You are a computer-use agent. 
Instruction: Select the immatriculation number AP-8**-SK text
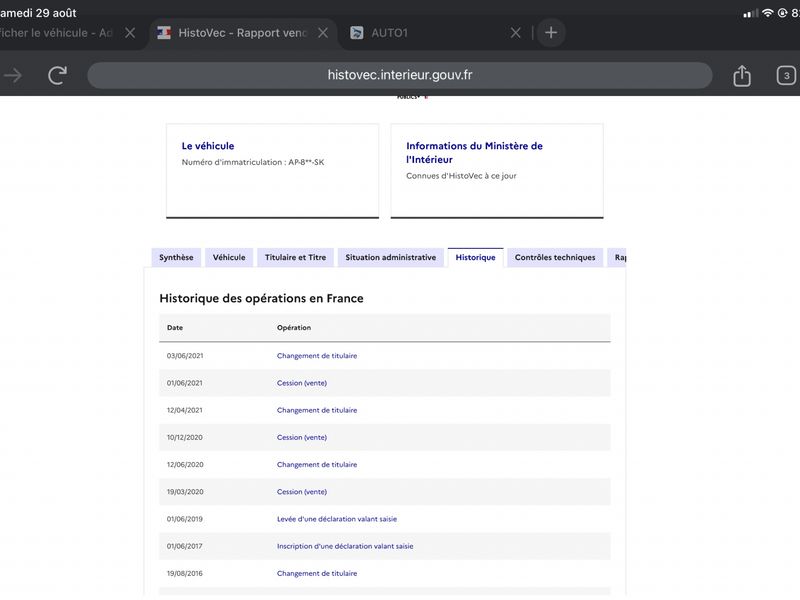306,162
